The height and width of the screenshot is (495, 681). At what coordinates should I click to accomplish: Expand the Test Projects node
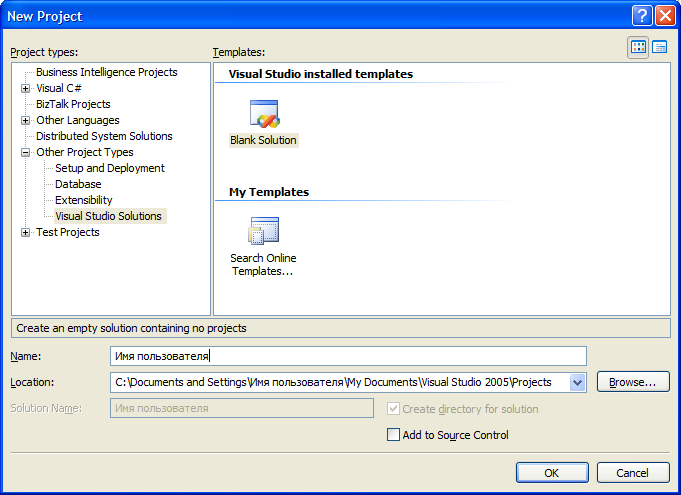(x=26, y=233)
